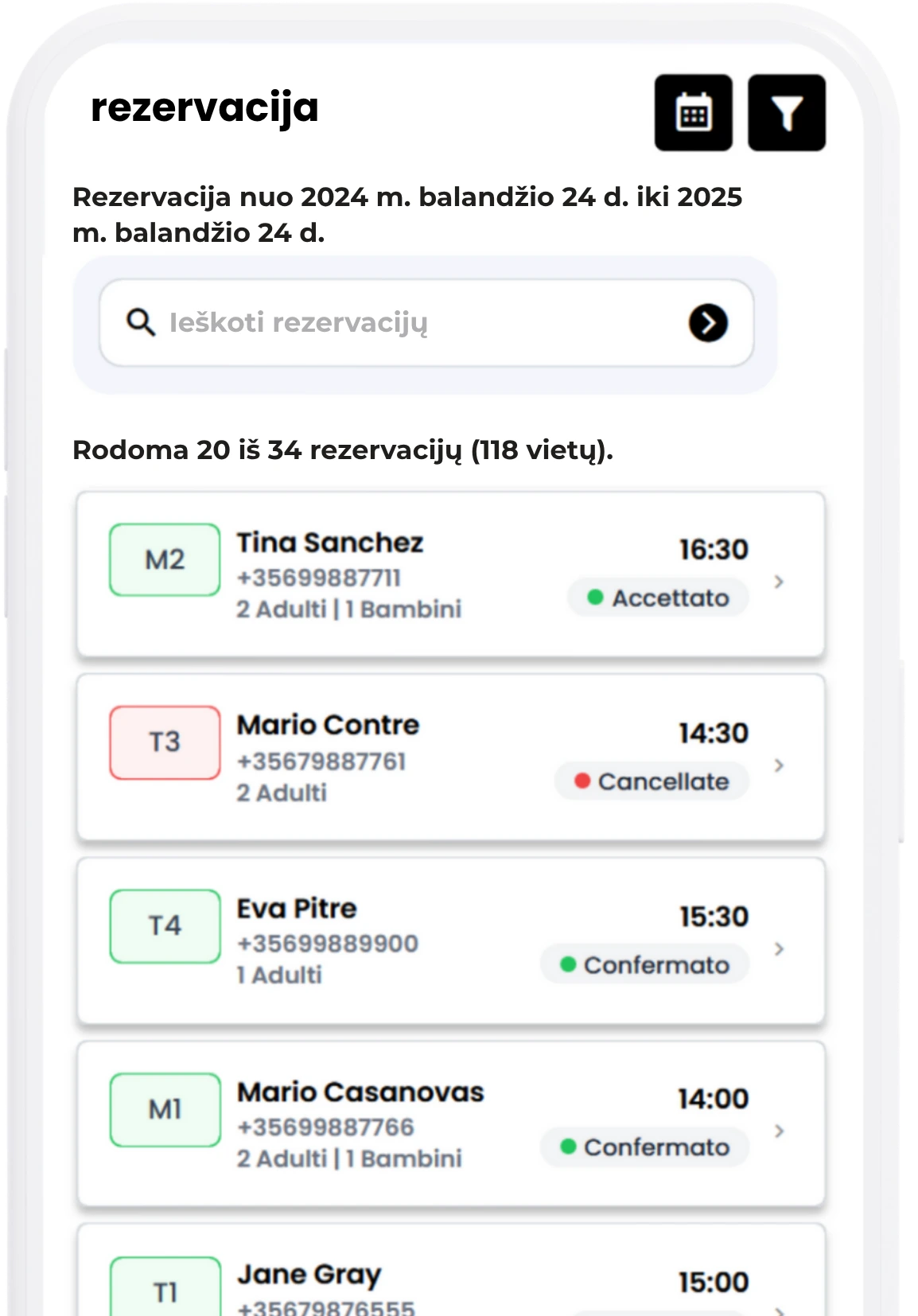Viewport: 918px width, 1316px height.
Task: Focus the Ieškoti rezervaciją search field
Action: tap(426, 323)
